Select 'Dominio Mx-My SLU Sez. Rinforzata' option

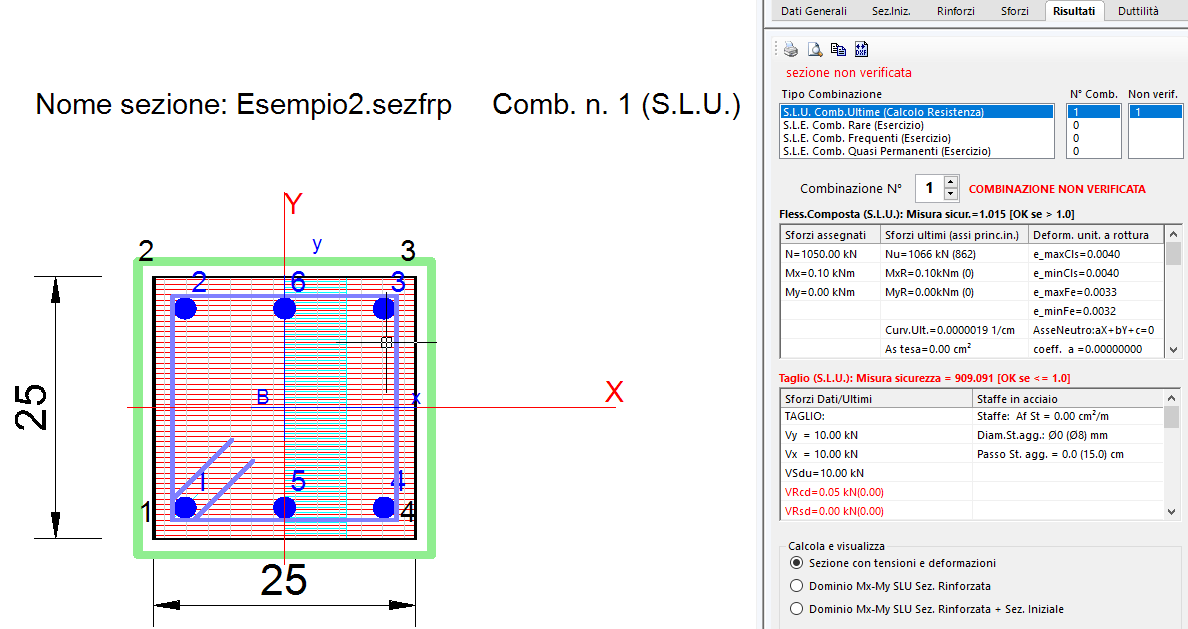pos(796,586)
